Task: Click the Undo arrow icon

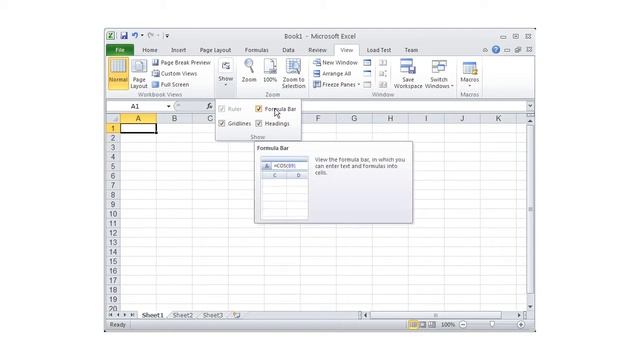Action: click(x=135, y=36)
